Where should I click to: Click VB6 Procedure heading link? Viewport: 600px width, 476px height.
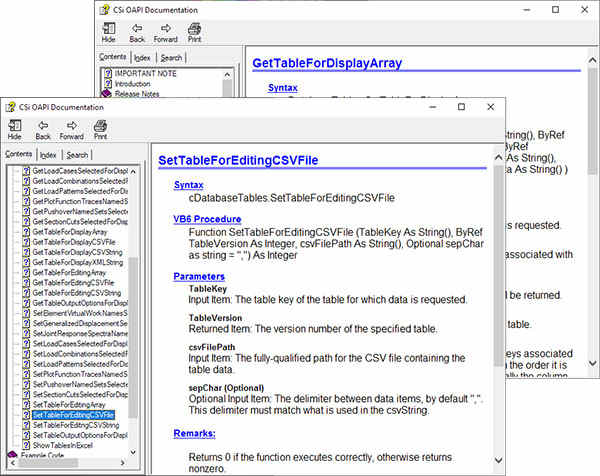click(207, 219)
